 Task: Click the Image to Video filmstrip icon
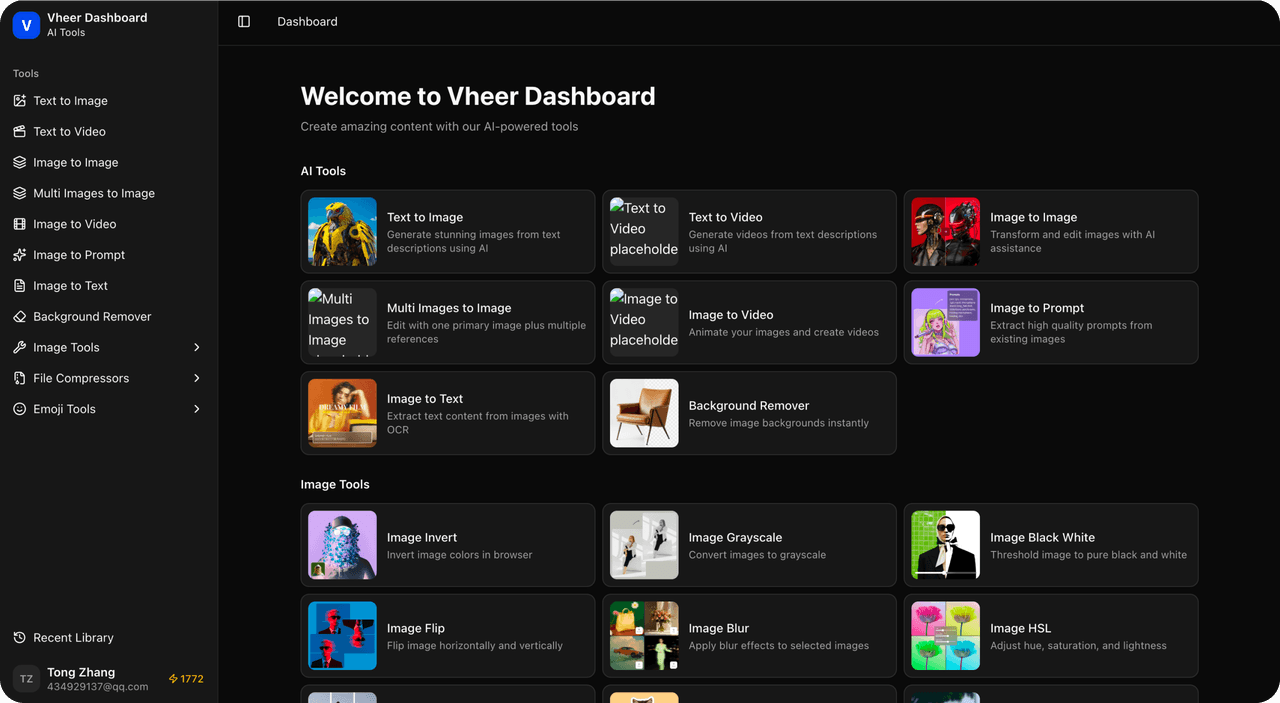pos(19,224)
